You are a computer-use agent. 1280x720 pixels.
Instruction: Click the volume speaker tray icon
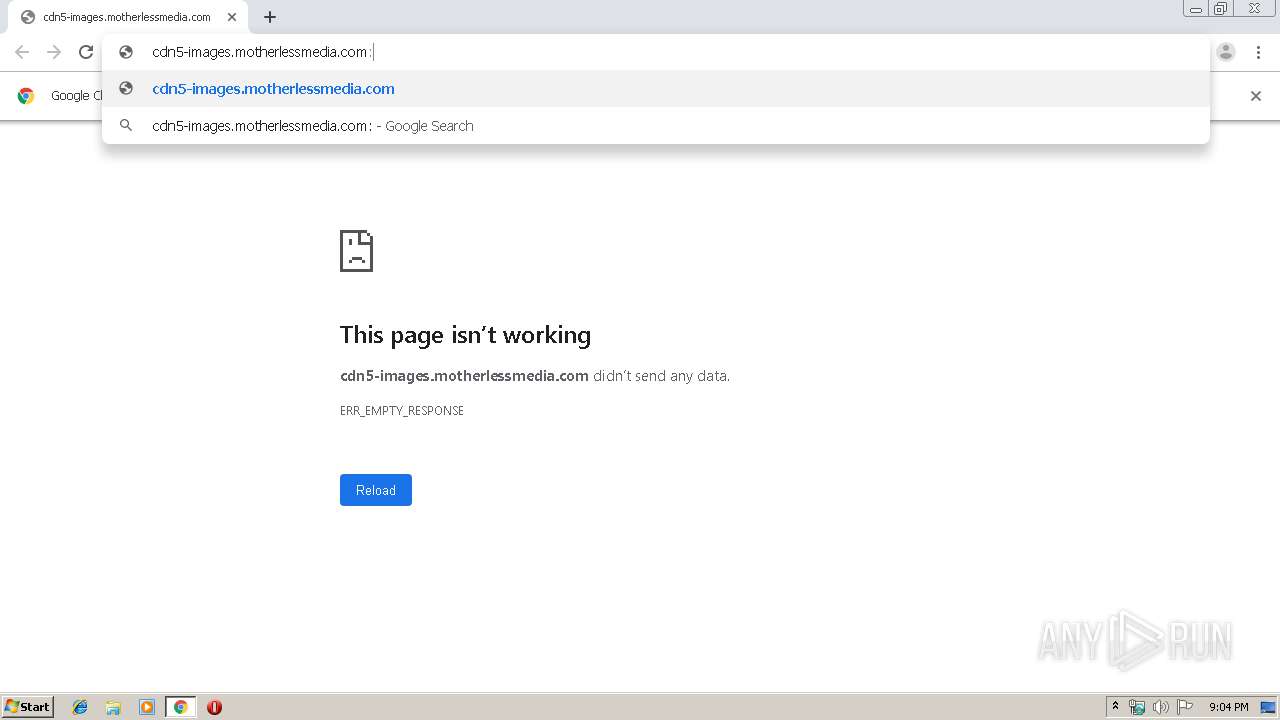[x=1161, y=707]
